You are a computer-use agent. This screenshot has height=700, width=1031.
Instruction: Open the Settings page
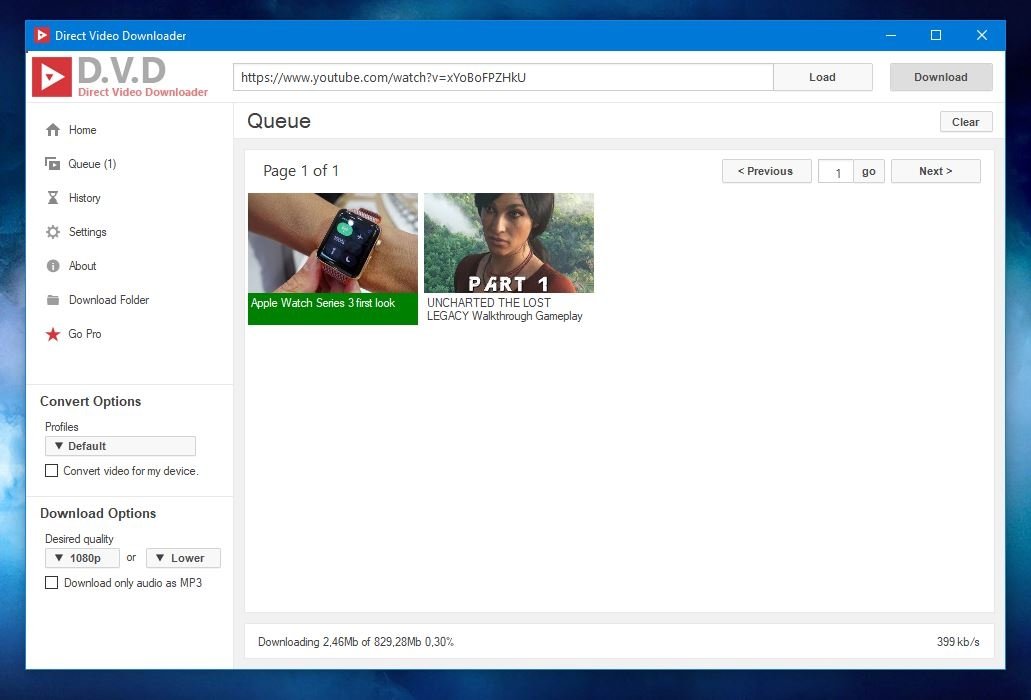point(87,232)
